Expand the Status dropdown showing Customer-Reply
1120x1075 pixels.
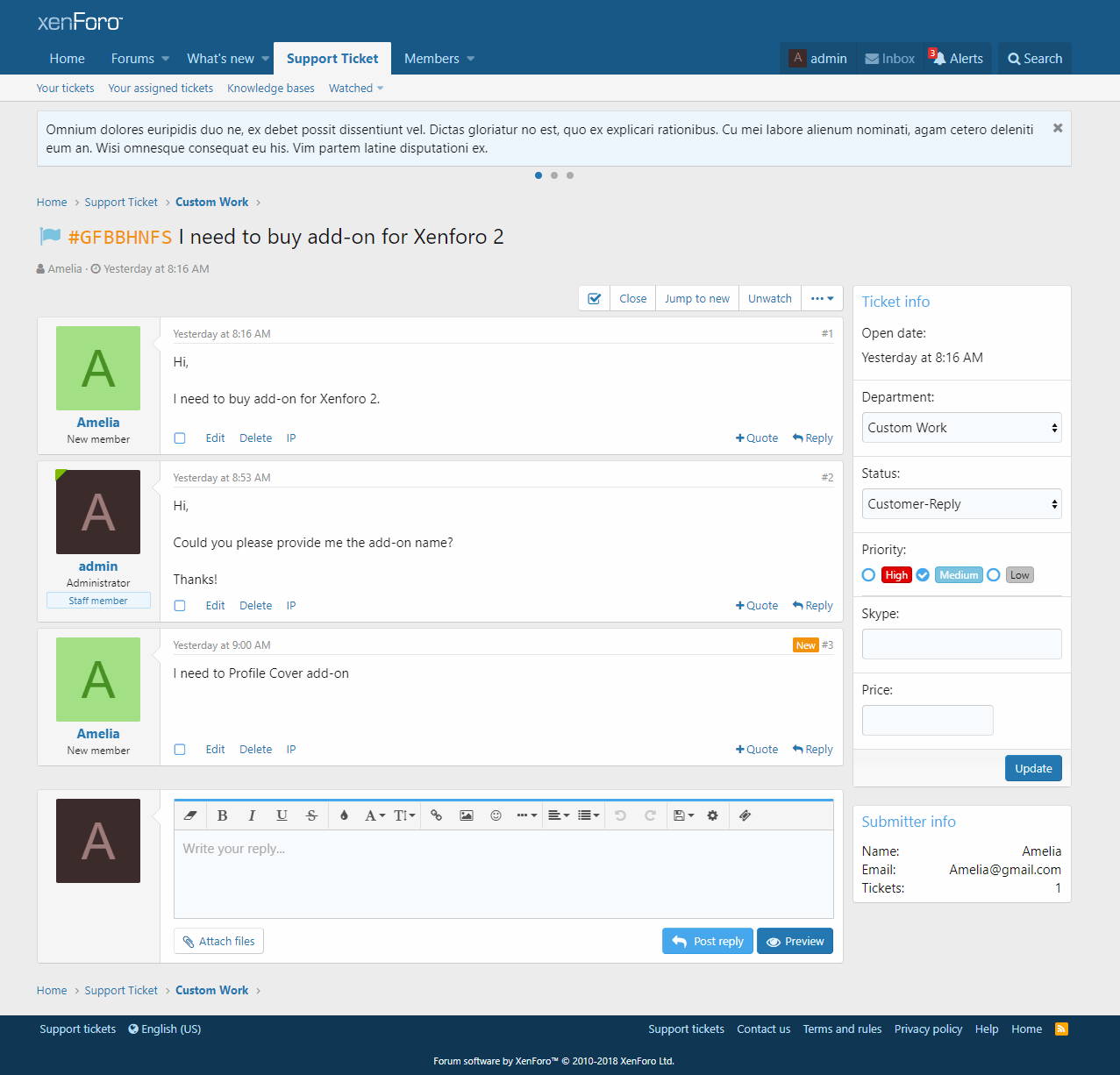pos(961,504)
